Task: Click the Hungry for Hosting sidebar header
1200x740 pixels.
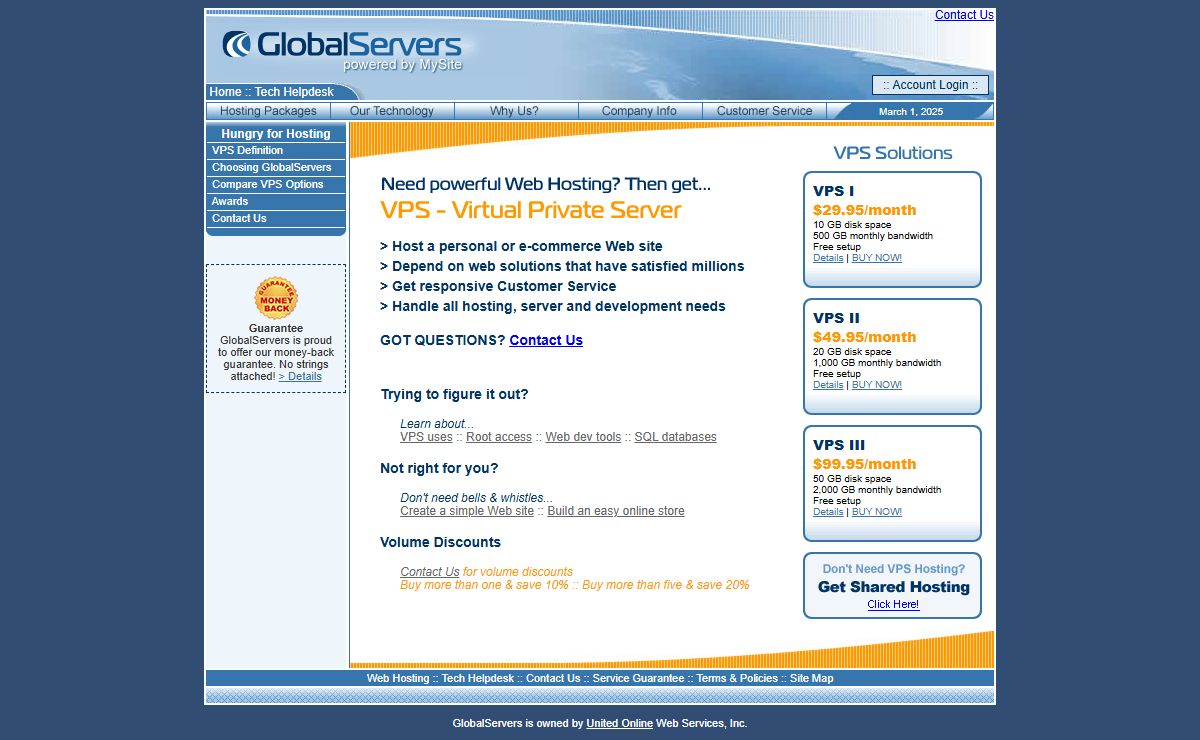Action: point(276,134)
